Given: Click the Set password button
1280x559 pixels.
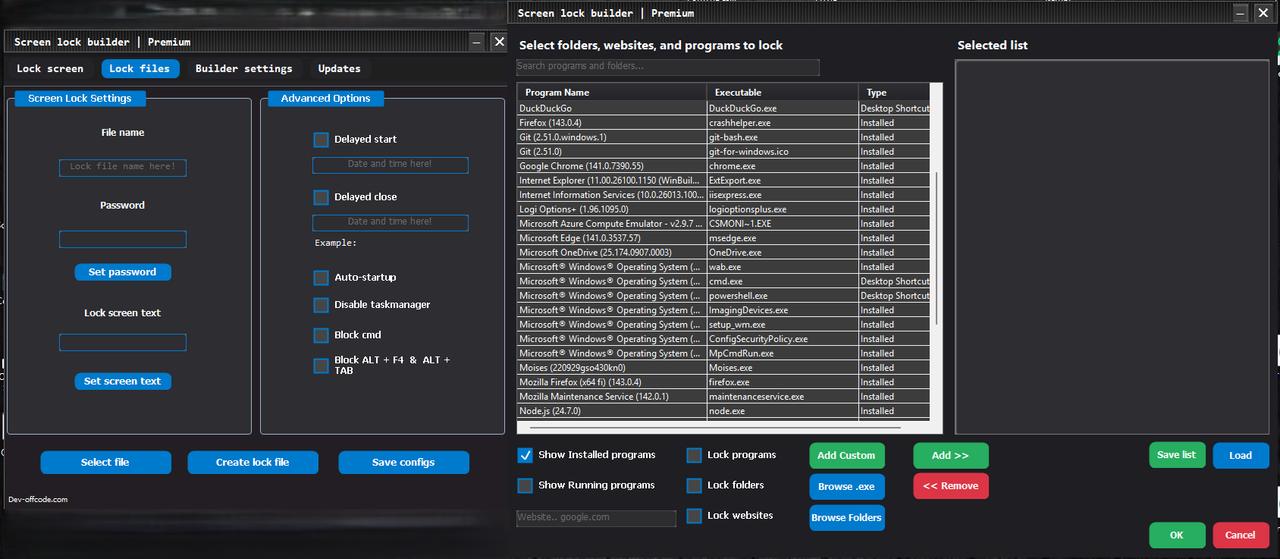Looking at the screenshot, I should [123, 272].
